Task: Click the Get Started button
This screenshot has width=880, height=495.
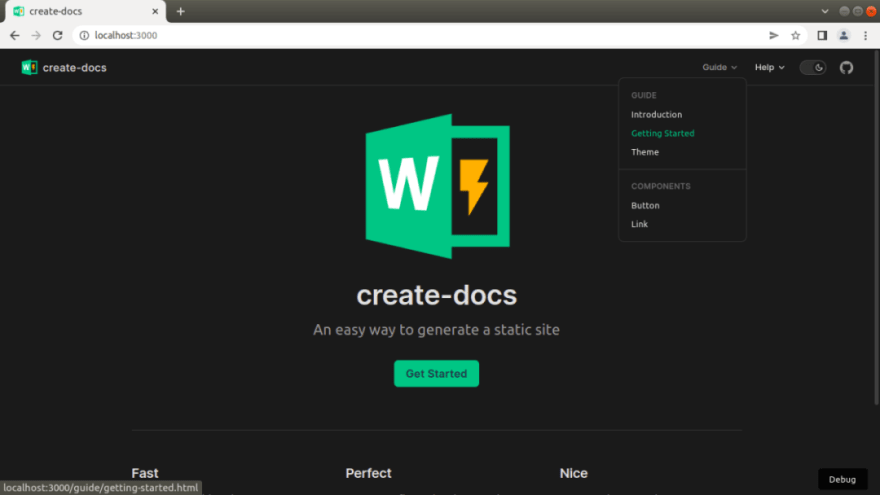Action: click(x=436, y=373)
